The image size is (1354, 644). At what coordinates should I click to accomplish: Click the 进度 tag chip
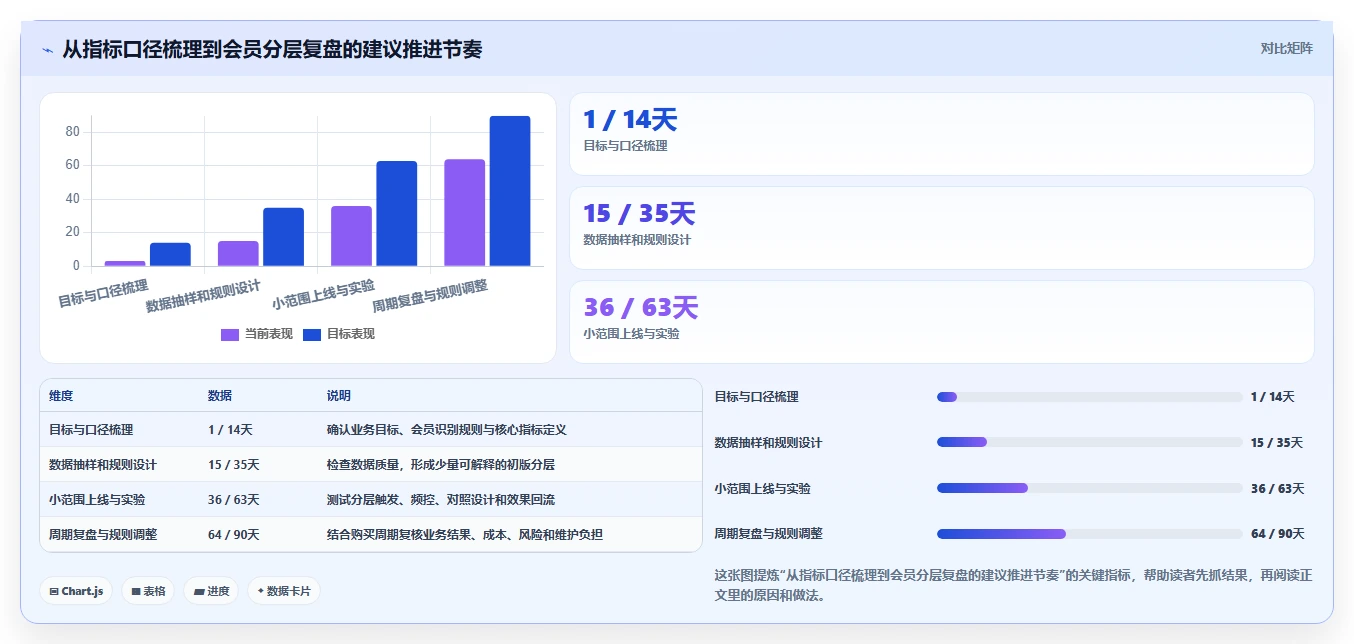pyautogui.click(x=211, y=591)
